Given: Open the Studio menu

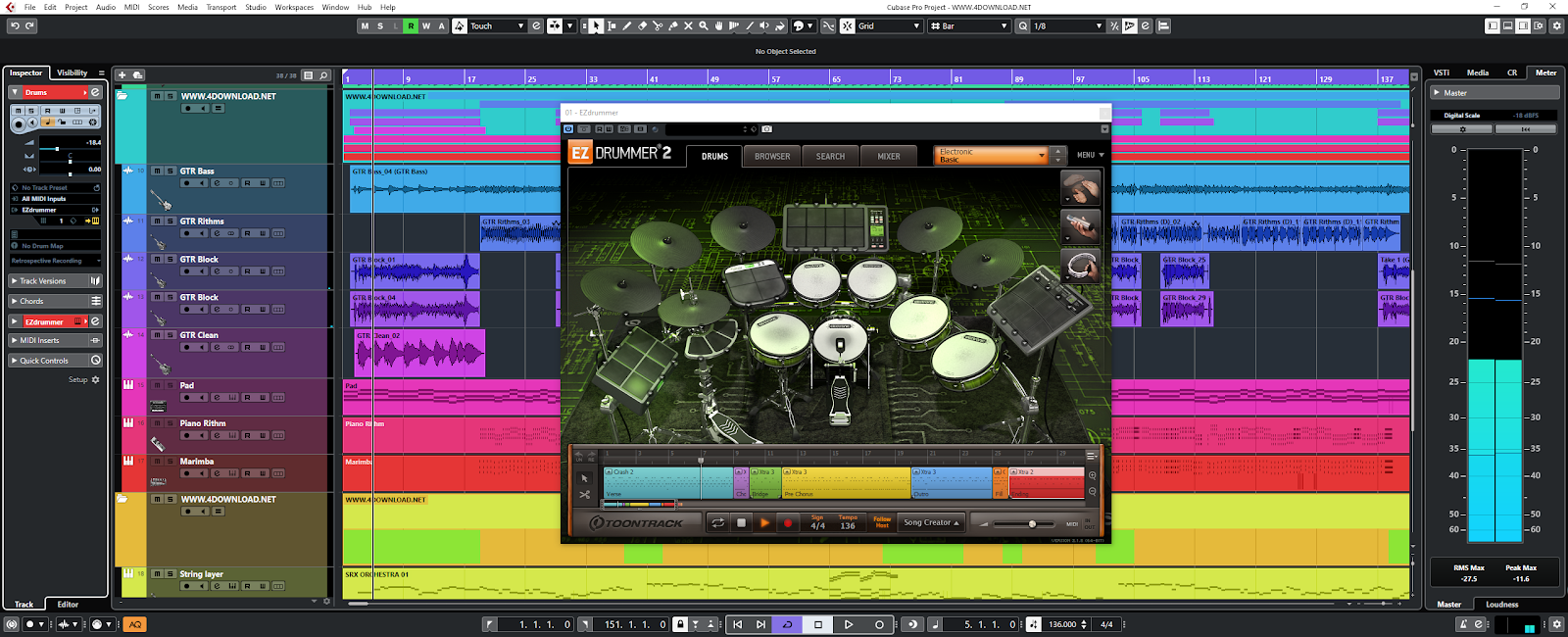Looking at the screenshot, I should click(x=256, y=7).
